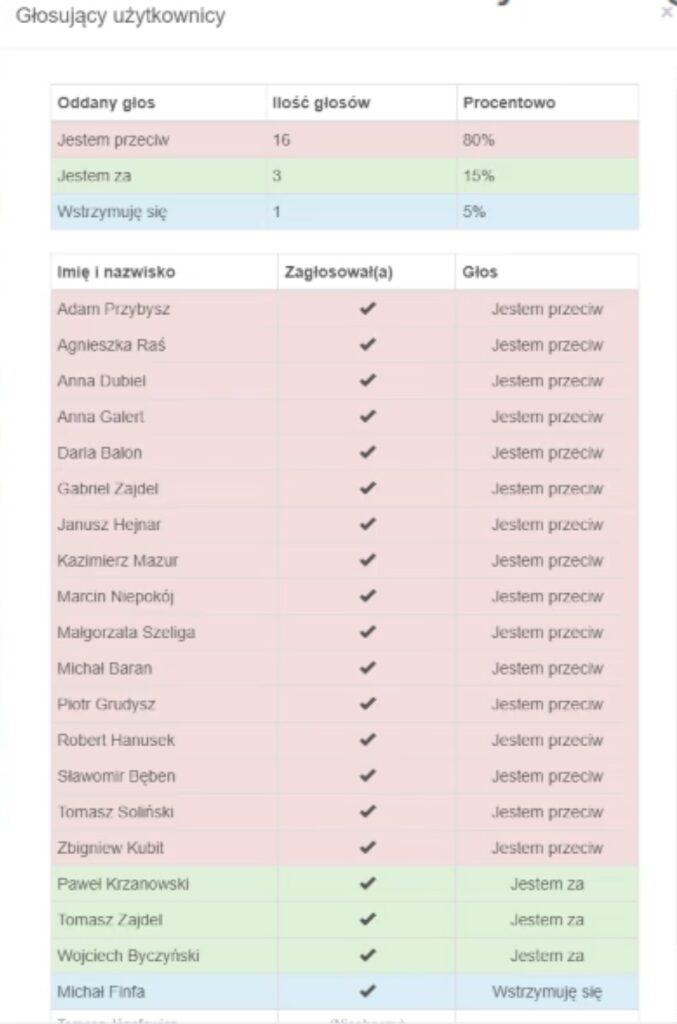Click the checkmark in Adam Przybysz's row

click(x=367, y=309)
